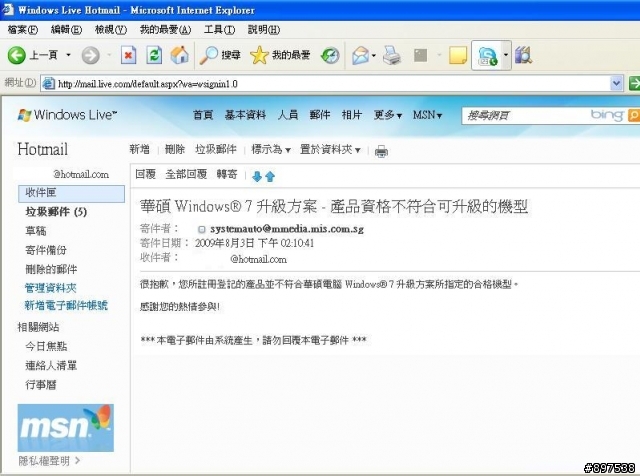Click the grayed edit toolbar icon
The height and width of the screenshot is (476, 640).
click(x=420, y=55)
